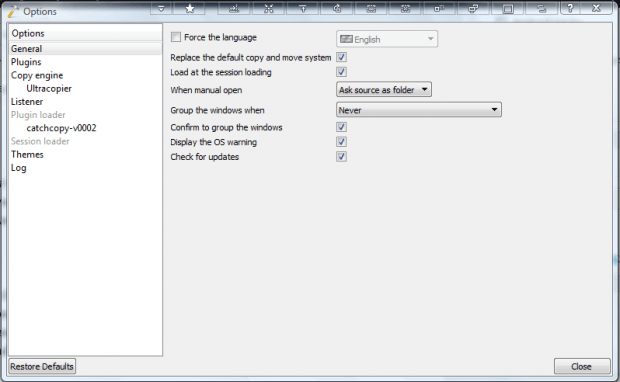Image resolution: width=620 pixels, height=382 pixels.
Task: Open the English language dropdown
Action: [x=387, y=39]
